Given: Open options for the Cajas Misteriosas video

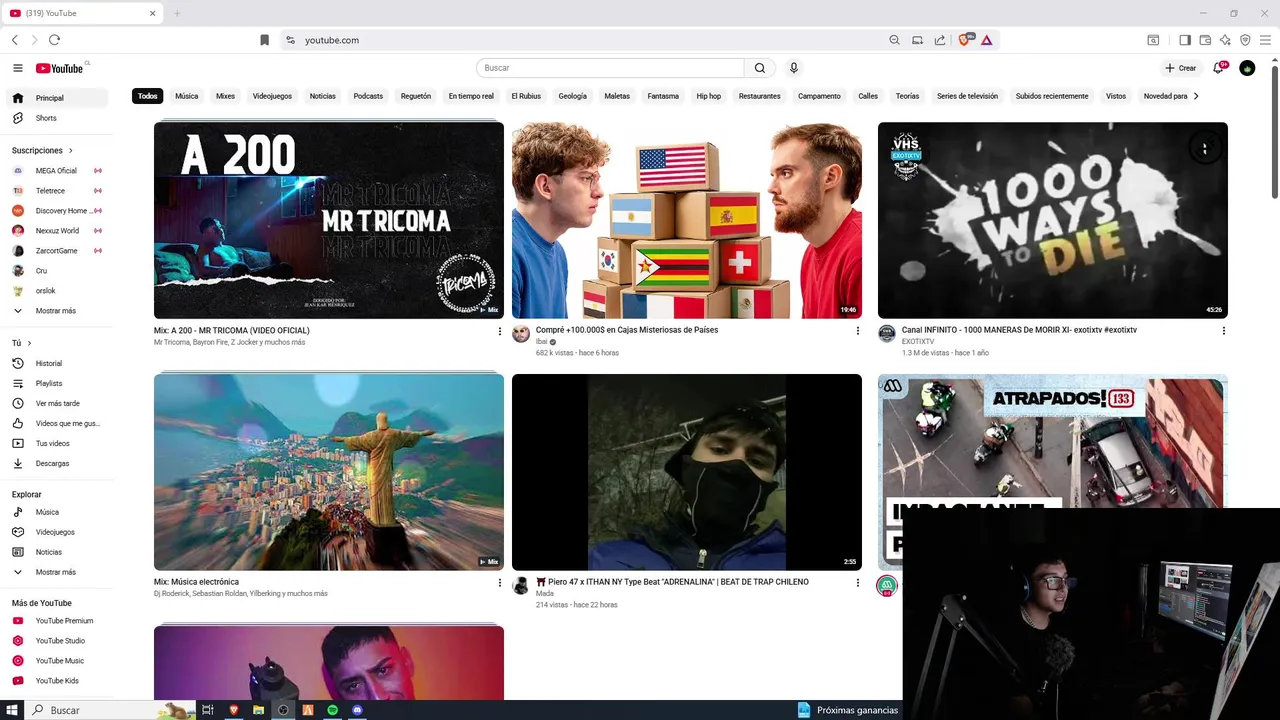Looking at the screenshot, I should (857, 331).
